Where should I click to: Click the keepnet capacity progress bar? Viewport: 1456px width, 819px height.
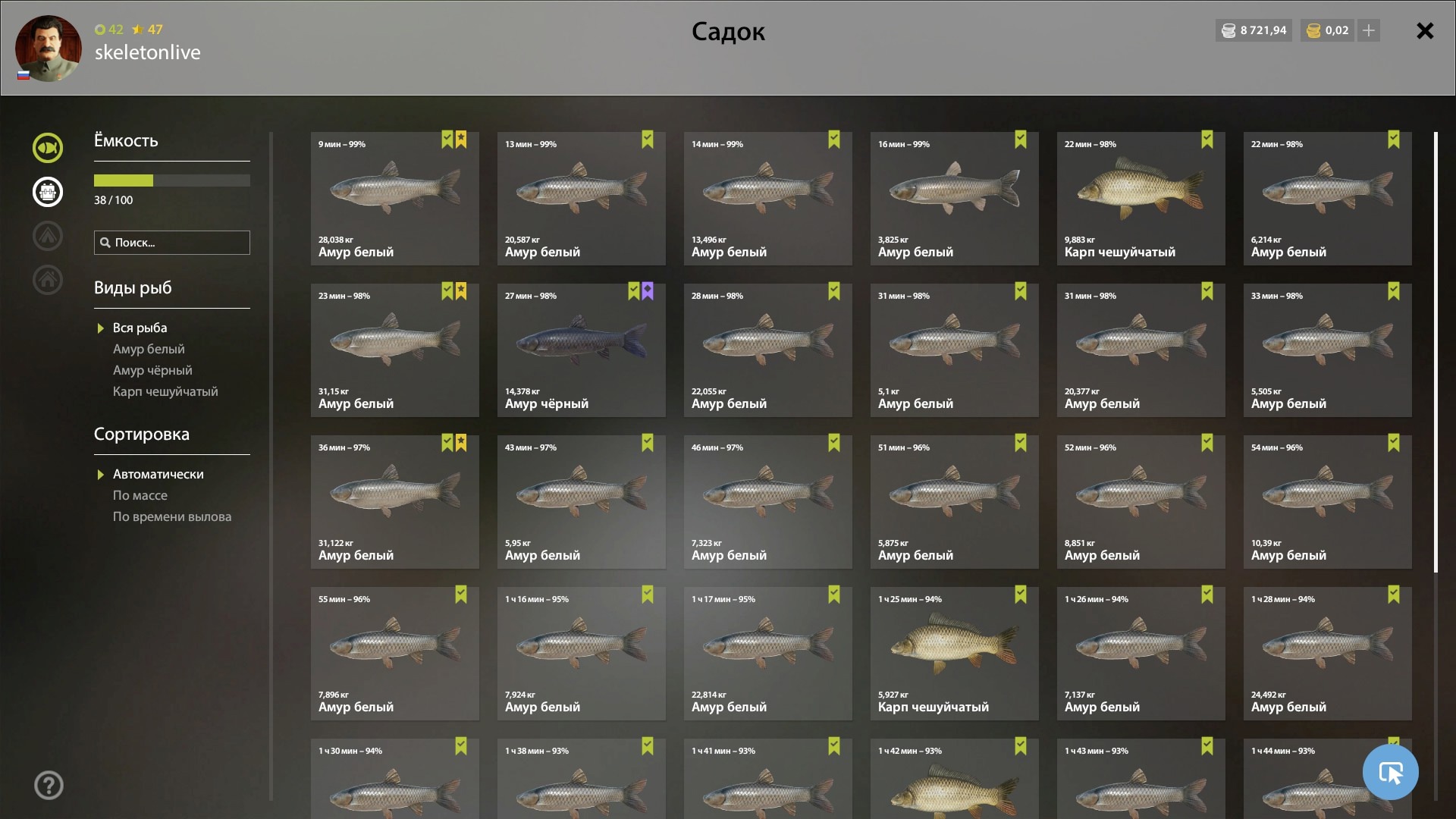[172, 180]
